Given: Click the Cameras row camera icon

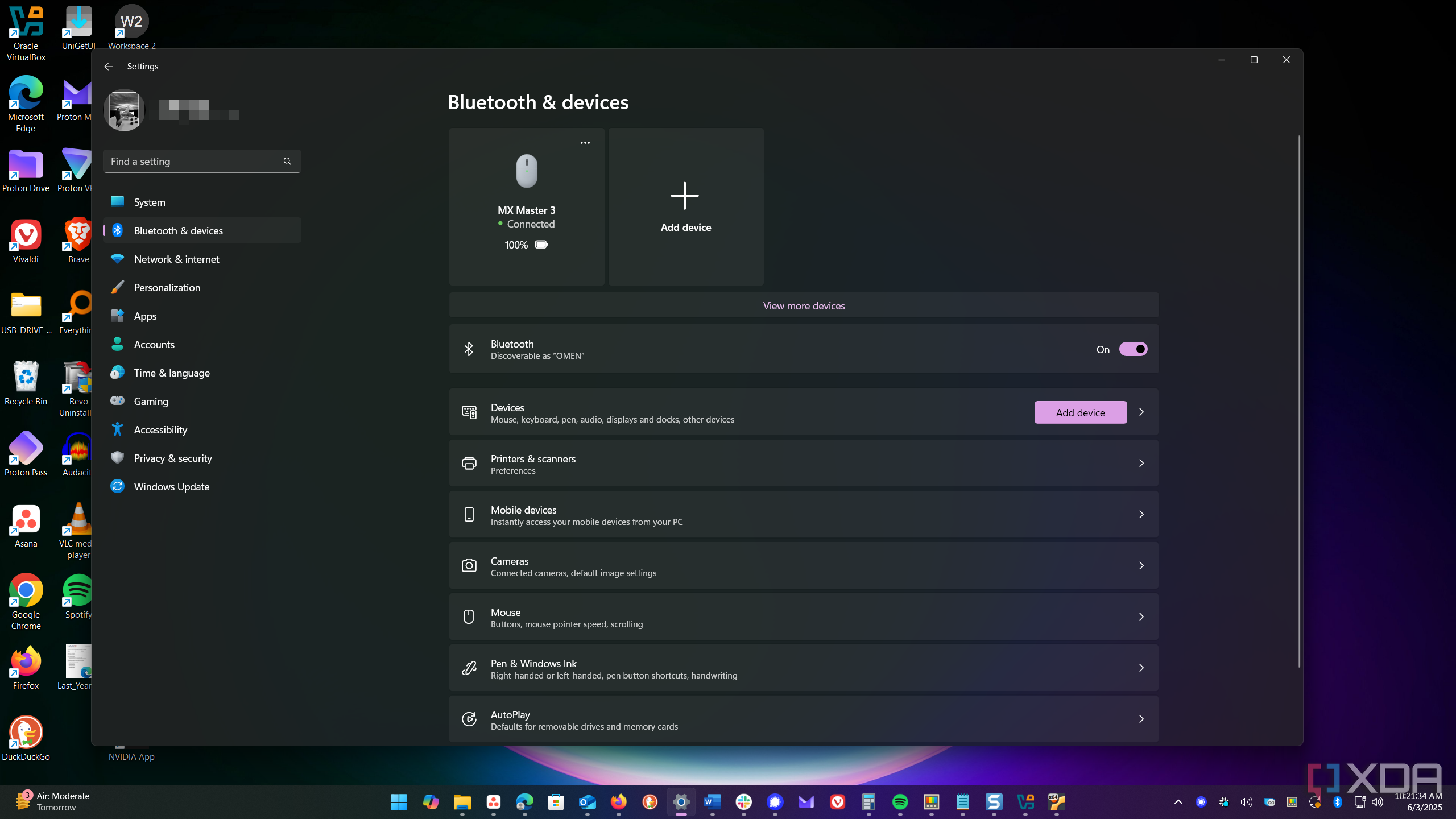Looking at the screenshot, I should click(x=469, y=566).
